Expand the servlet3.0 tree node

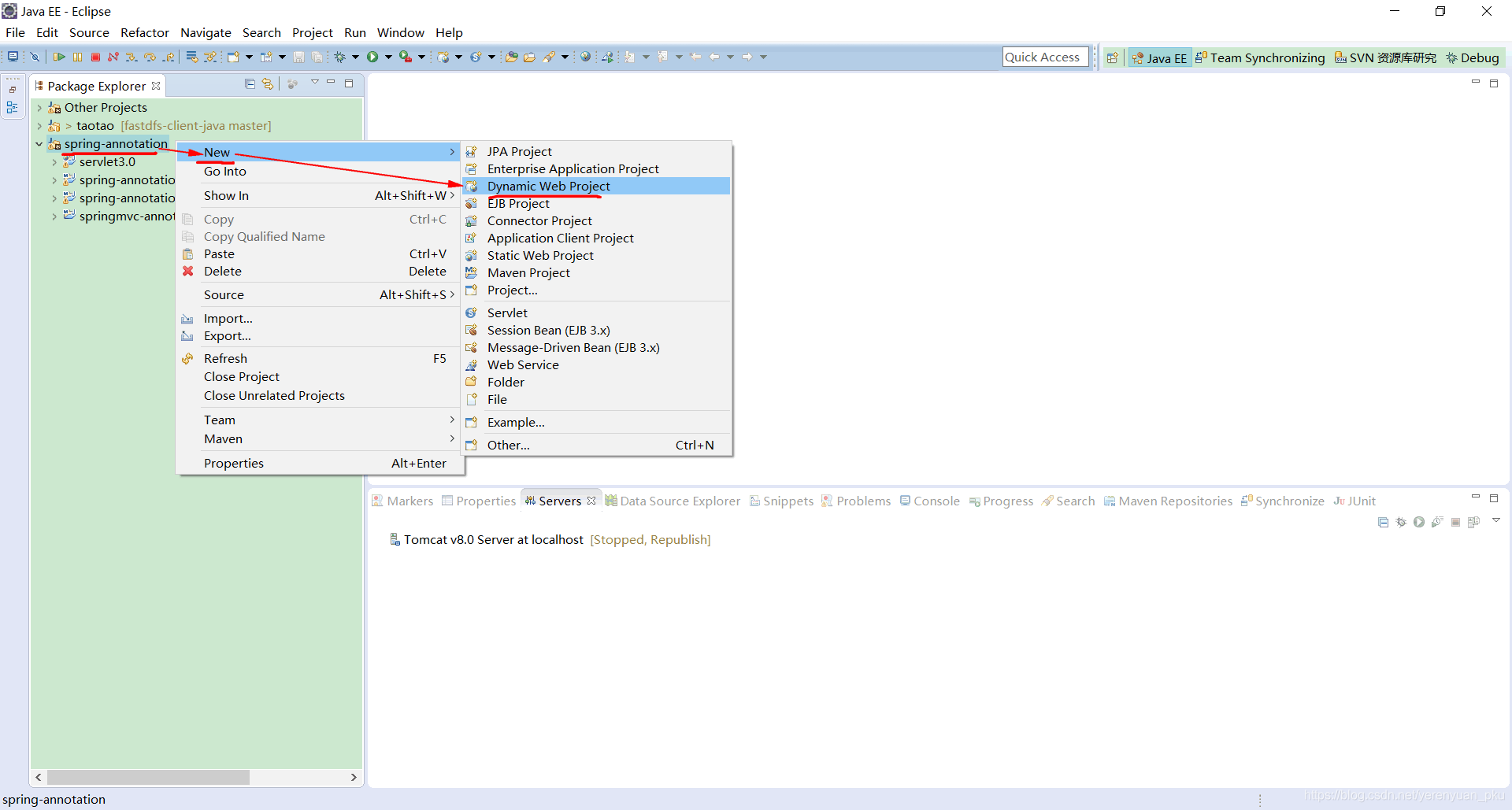pos(54,162)
